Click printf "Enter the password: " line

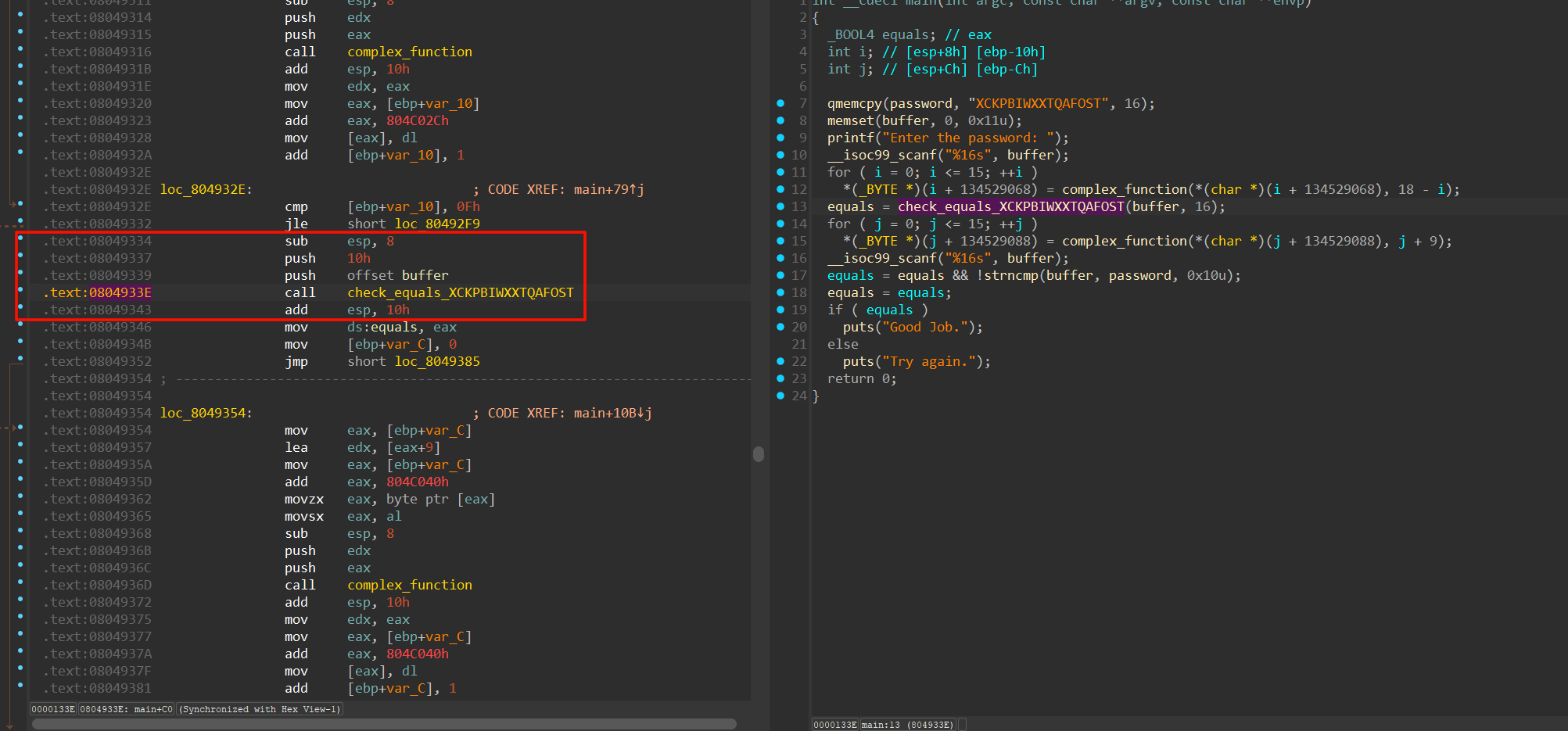[948, 138]
